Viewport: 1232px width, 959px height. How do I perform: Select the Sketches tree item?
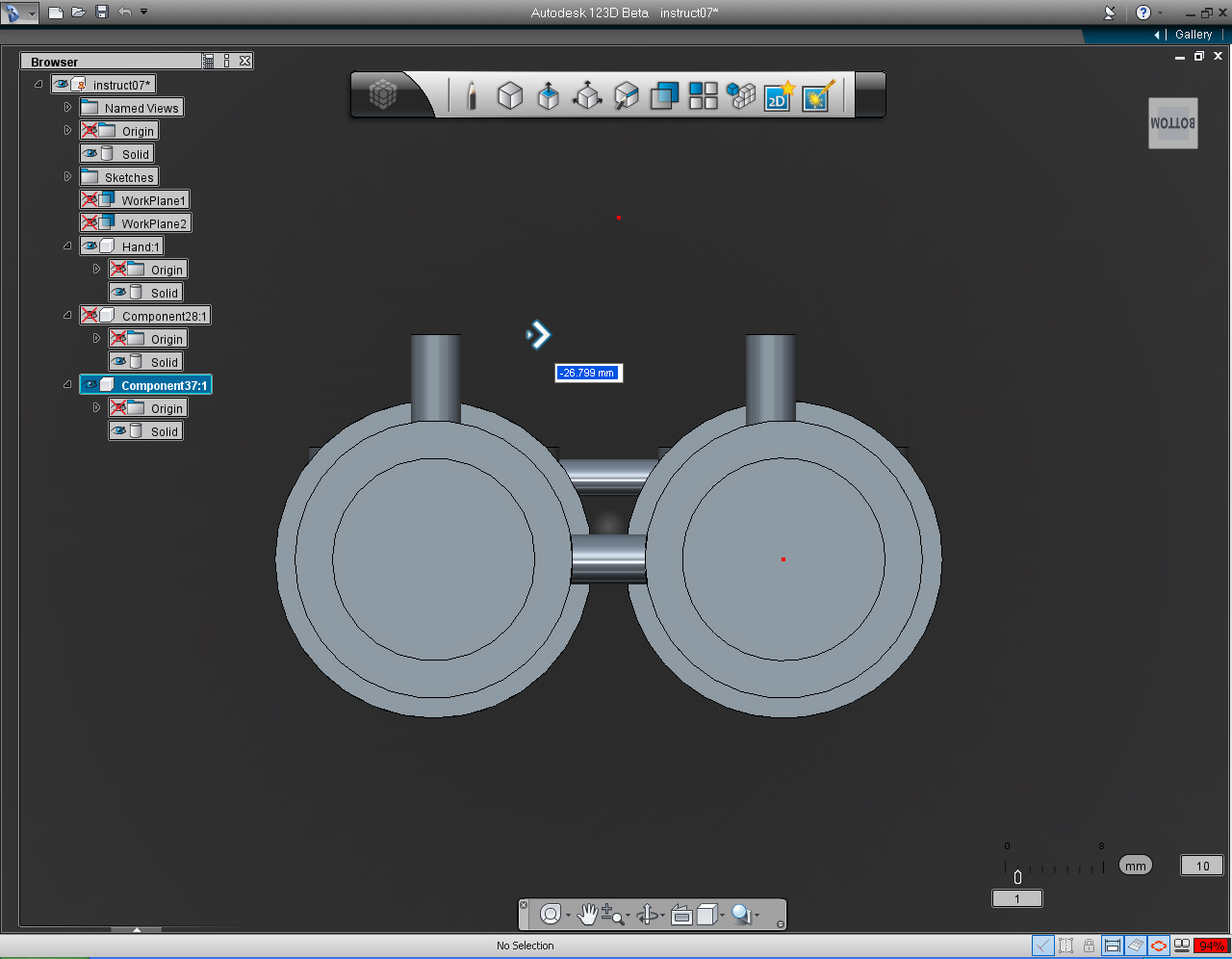point(119,177)
